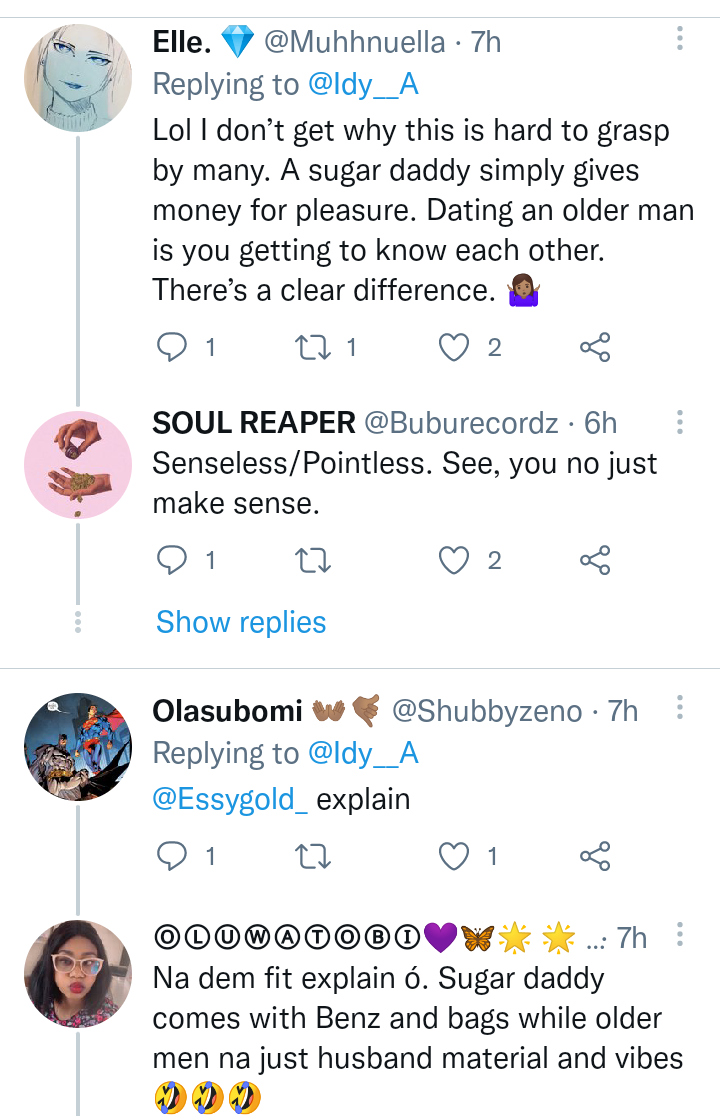
Task: Reply to Olasubomi's tweet
Action: coord(174,856)
